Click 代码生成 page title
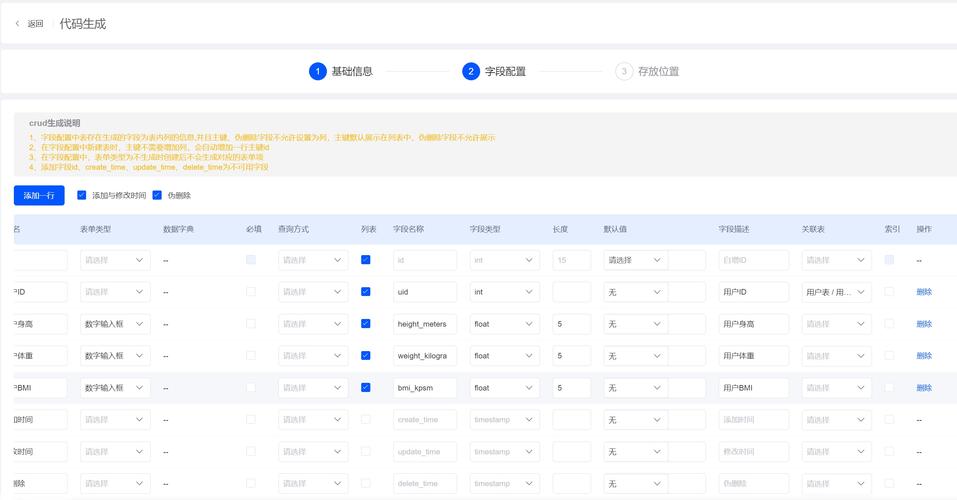The image size is (957, 500). [x=82, y=24]
